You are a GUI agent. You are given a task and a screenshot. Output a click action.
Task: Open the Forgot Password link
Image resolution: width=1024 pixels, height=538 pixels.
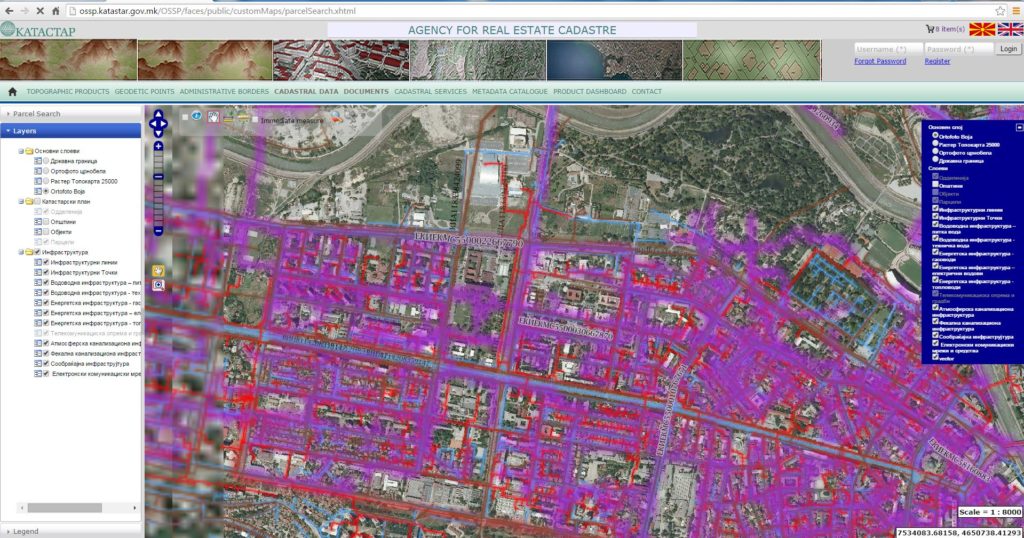tap(880, 61)
